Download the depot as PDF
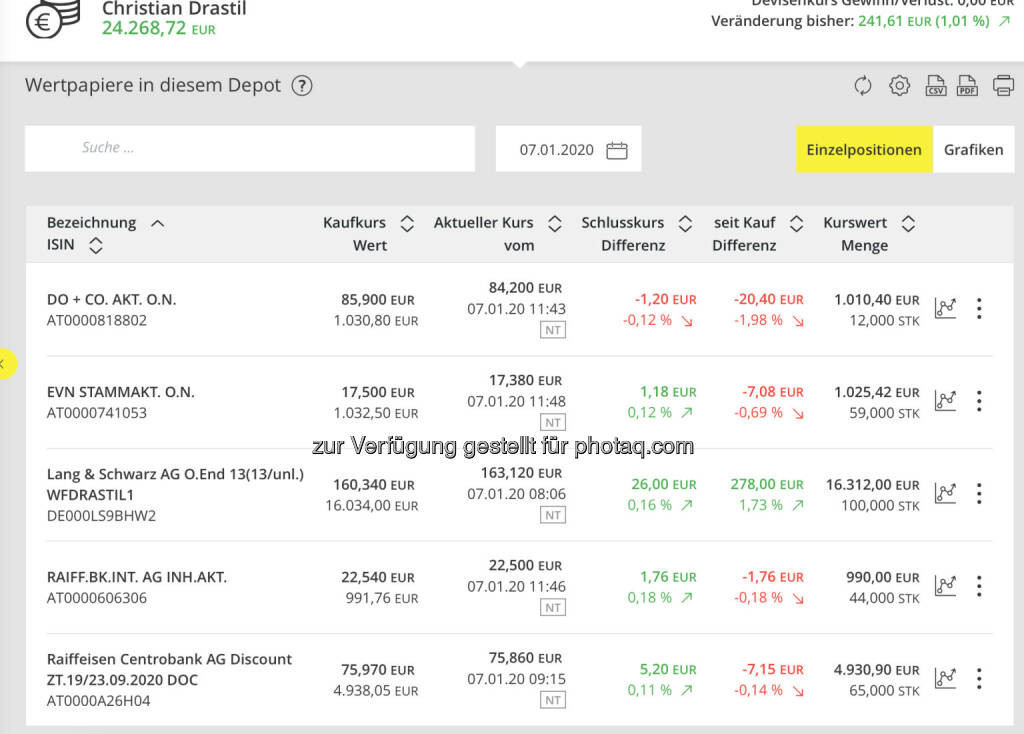 tap(967, 86)
